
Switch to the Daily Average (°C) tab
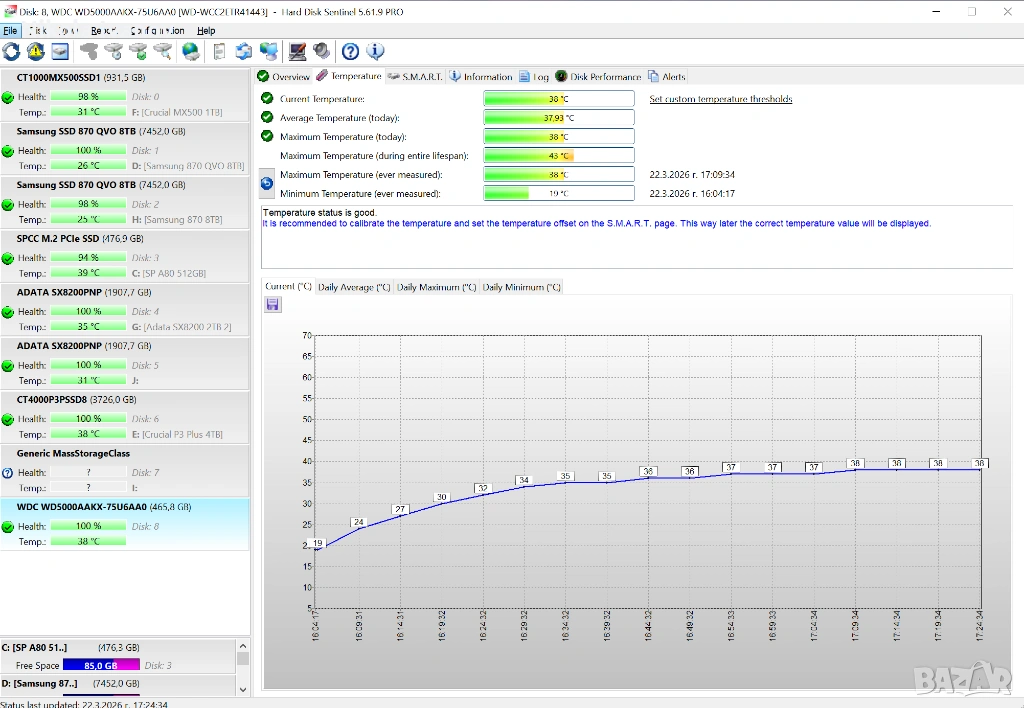pos(353,287)
